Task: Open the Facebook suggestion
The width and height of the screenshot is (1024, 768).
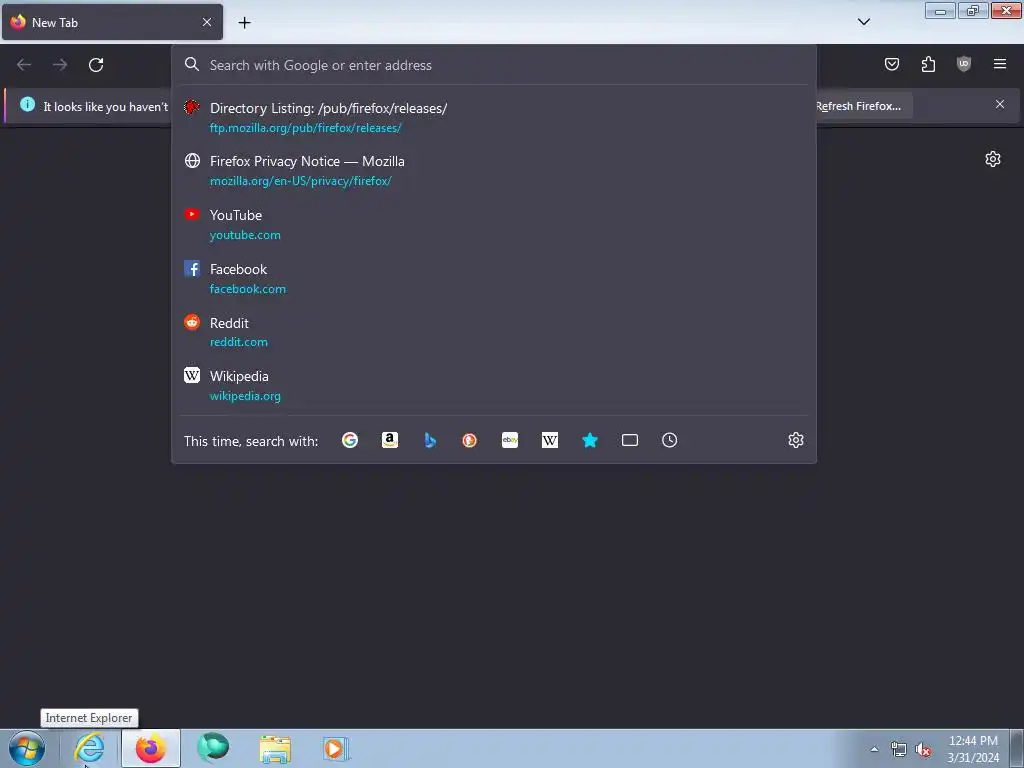Action: (494, 278)
